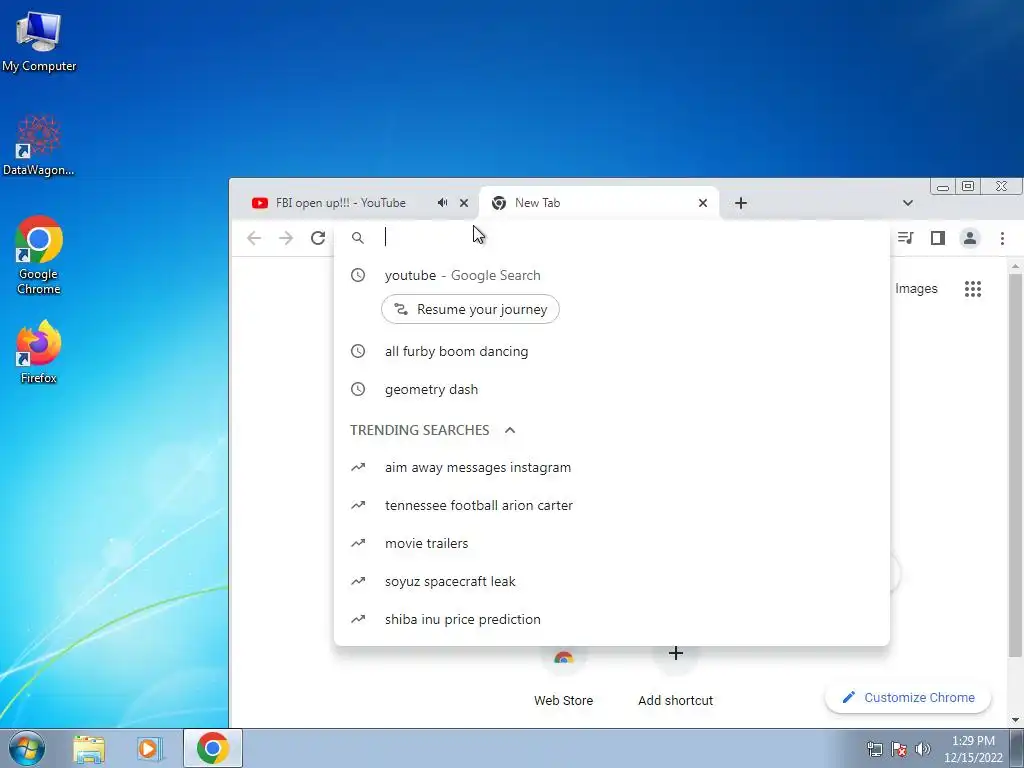Open Windows Media Player from taskbar
The height and width of the screenshot is (768, 1024).
tap(149, 748)
